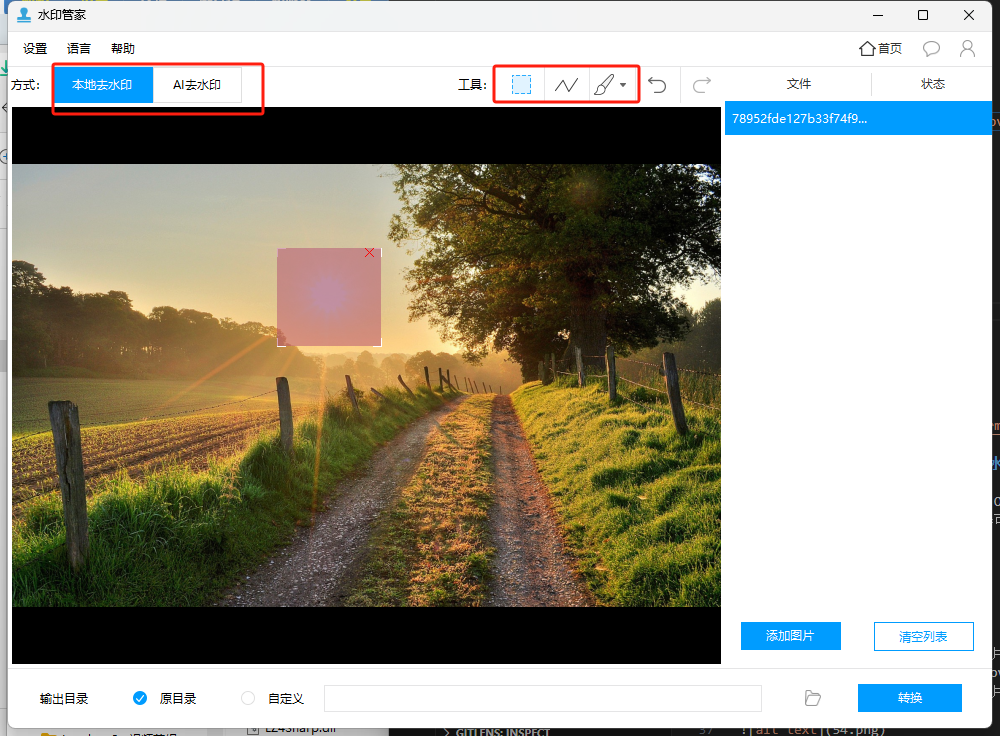1000x736 pixels.
Task: Click the redo arrow icon
Action: (x=702, y=84)
